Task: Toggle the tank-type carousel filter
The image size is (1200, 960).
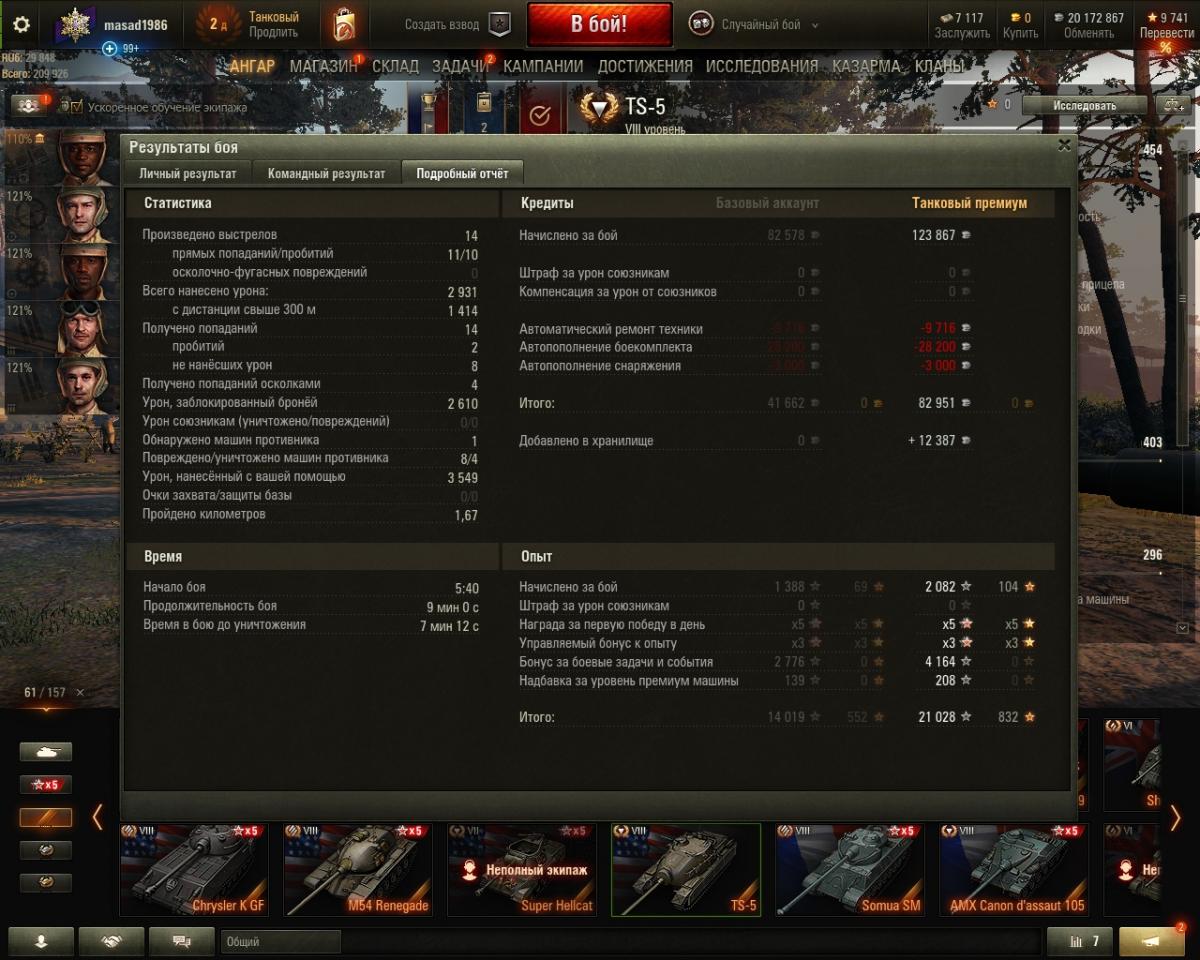Action: tap(46, 752)
